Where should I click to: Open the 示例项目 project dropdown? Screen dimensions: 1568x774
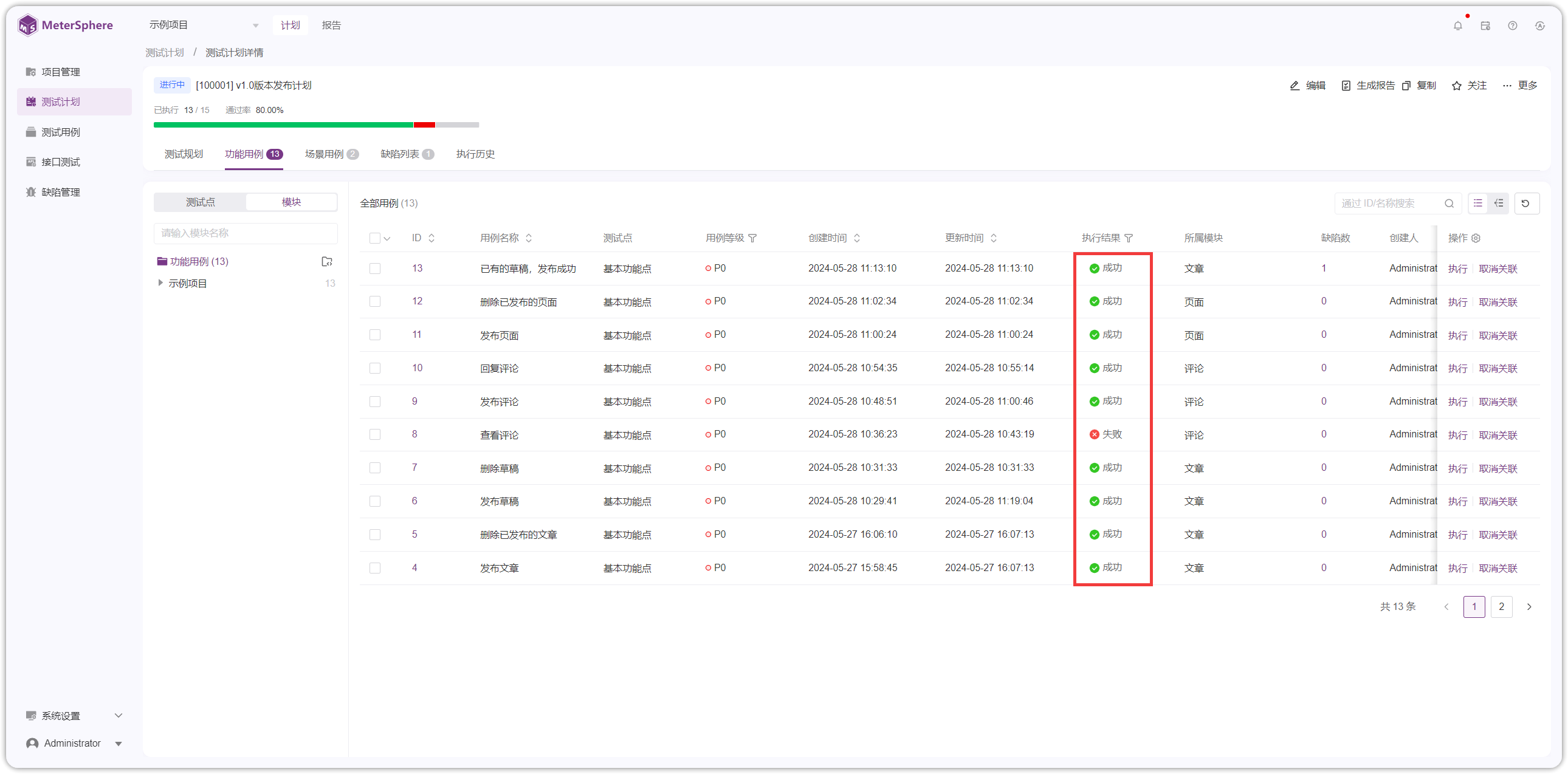(204, 25)
